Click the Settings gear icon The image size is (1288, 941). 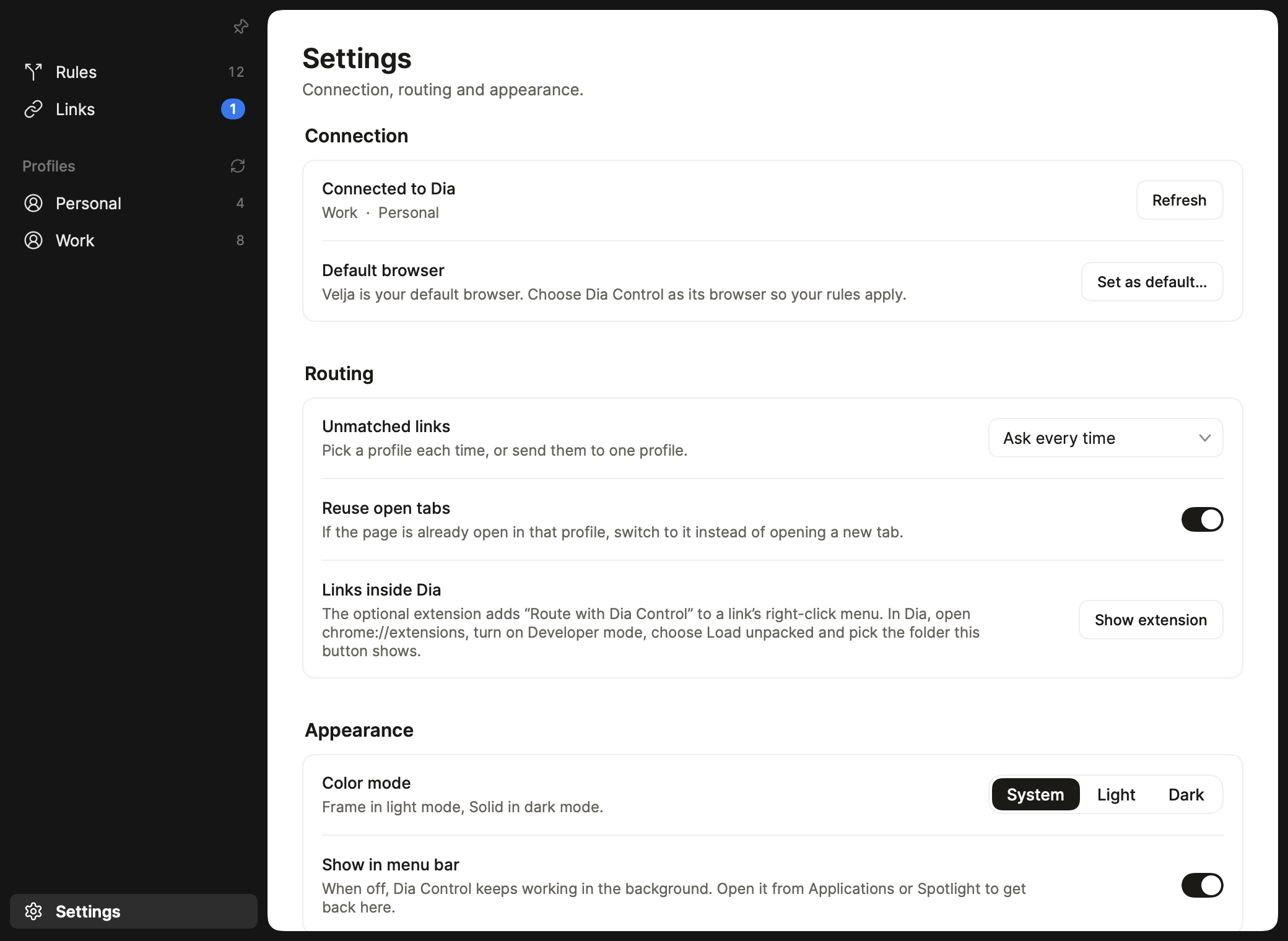pos(33,911)
